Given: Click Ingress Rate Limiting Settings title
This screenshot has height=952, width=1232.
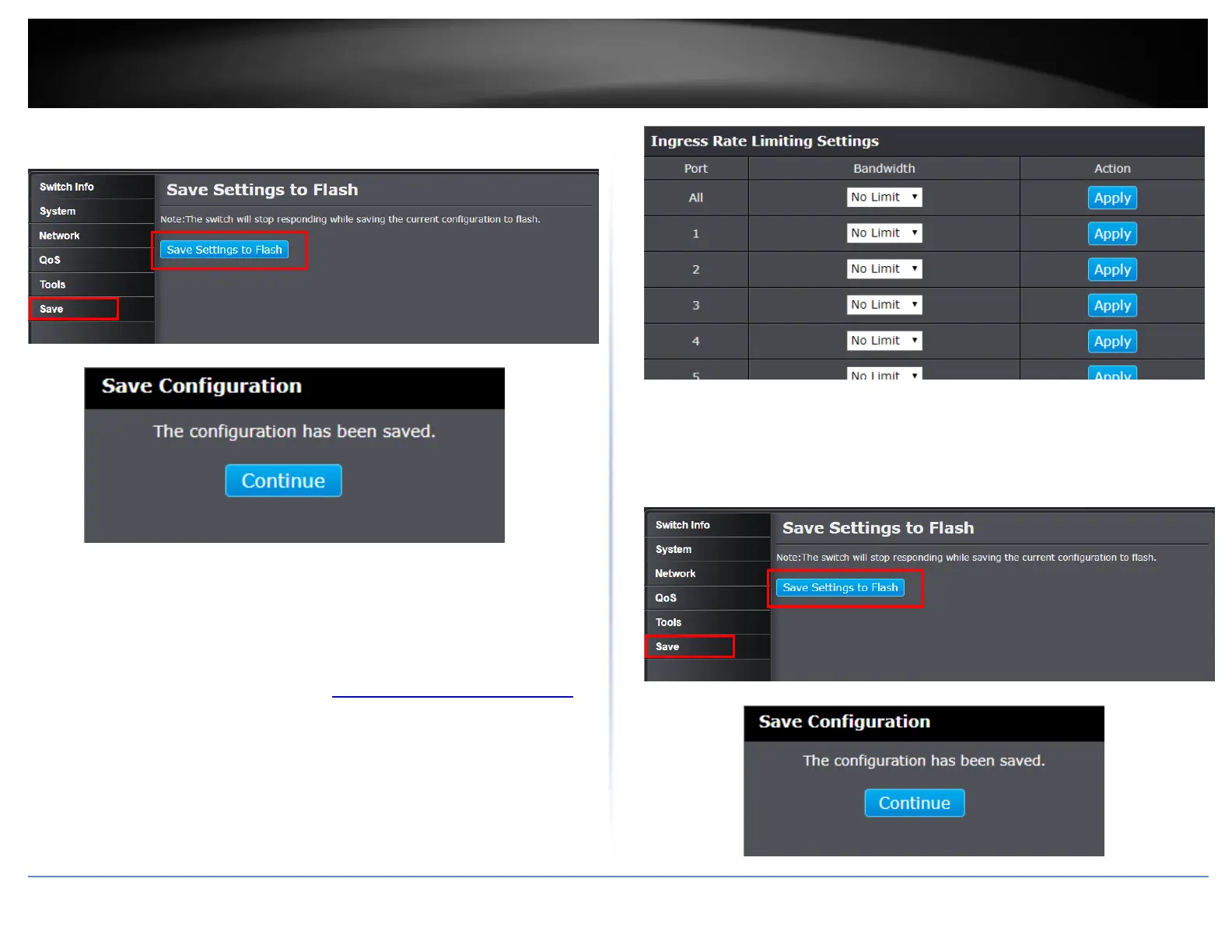Looking at the screenshot, I should (765, 141).
